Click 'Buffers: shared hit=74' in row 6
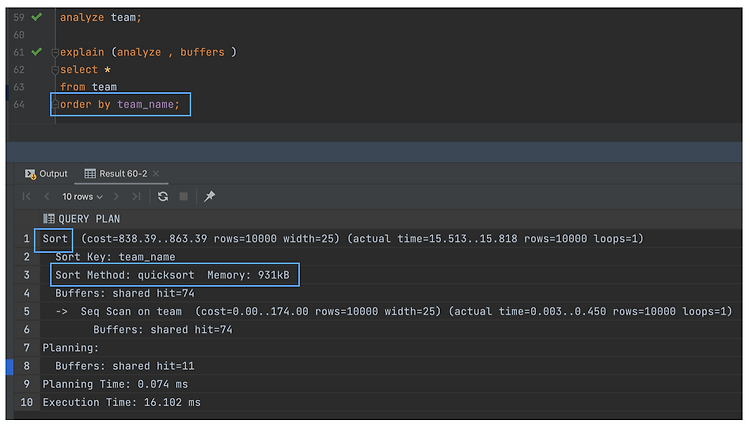Screen dimensions: 750x428 163,329
